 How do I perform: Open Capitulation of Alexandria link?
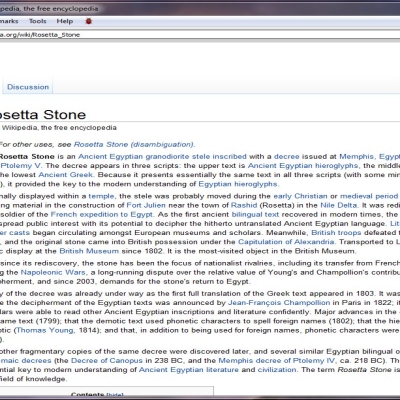click(x=287, y=241)
